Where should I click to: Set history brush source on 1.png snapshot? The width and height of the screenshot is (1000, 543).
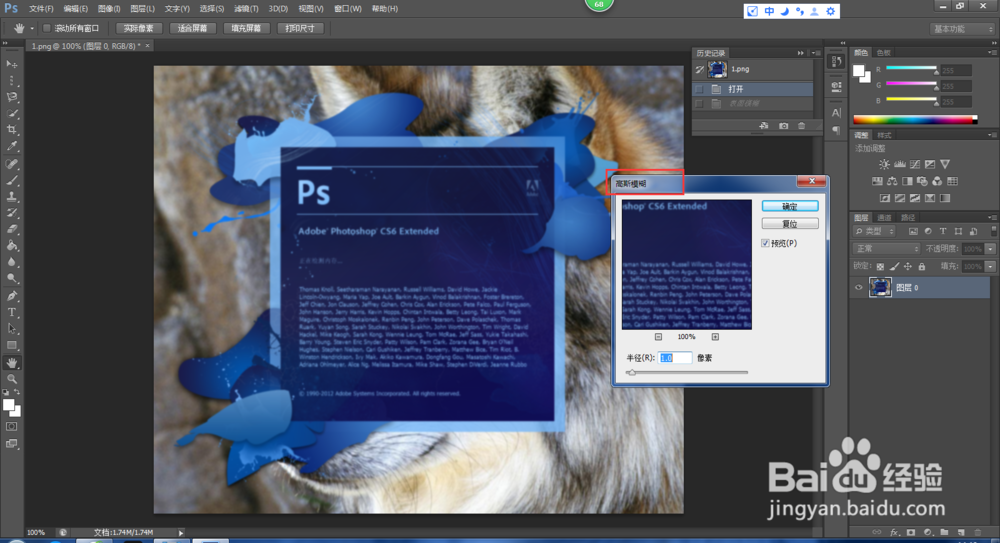coord(700,70)
